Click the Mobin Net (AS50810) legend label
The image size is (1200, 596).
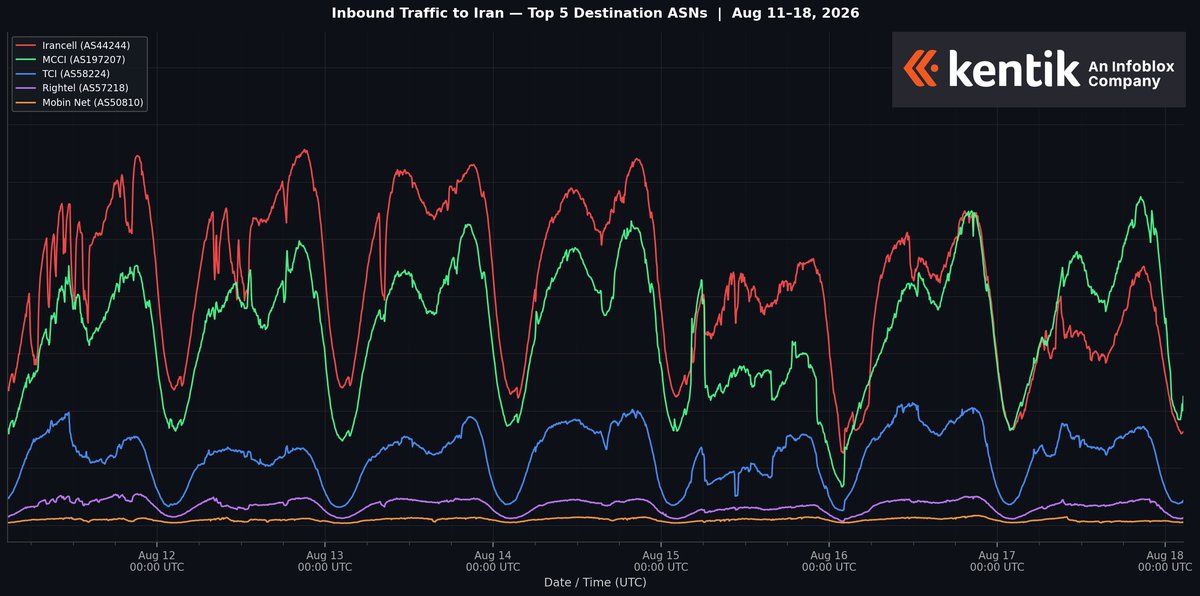tap(92, 102)
